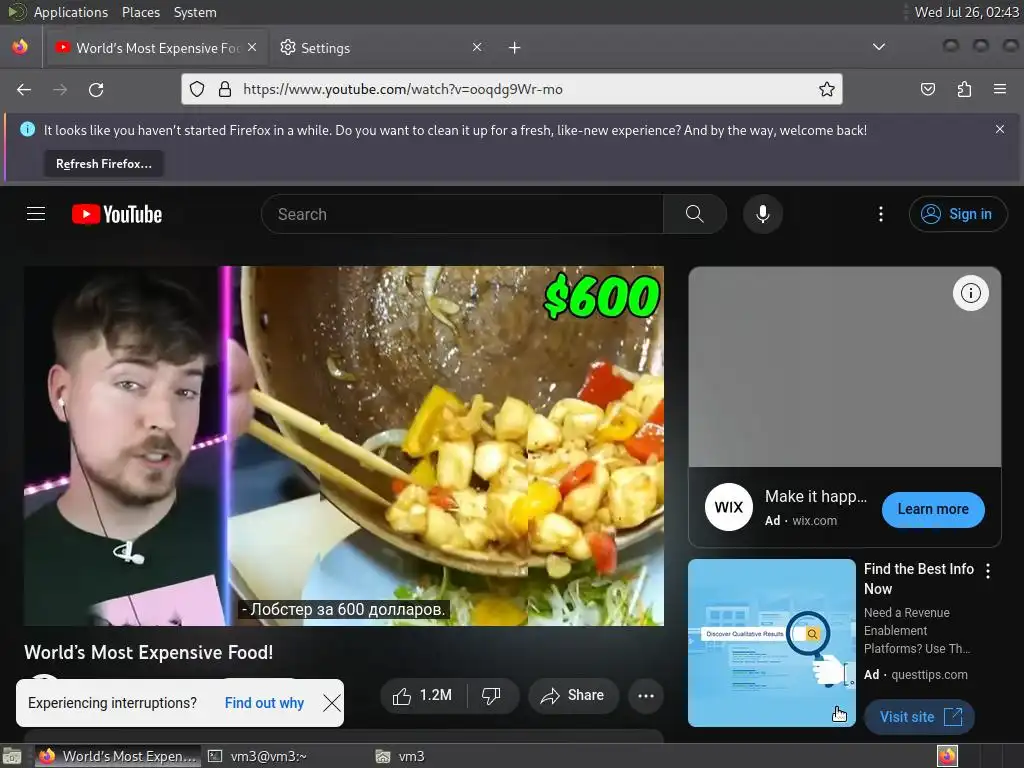The height and width of the screenshot is (768, 1024).
Task: Click the Find out why link
Action: [x=264, y=703]
